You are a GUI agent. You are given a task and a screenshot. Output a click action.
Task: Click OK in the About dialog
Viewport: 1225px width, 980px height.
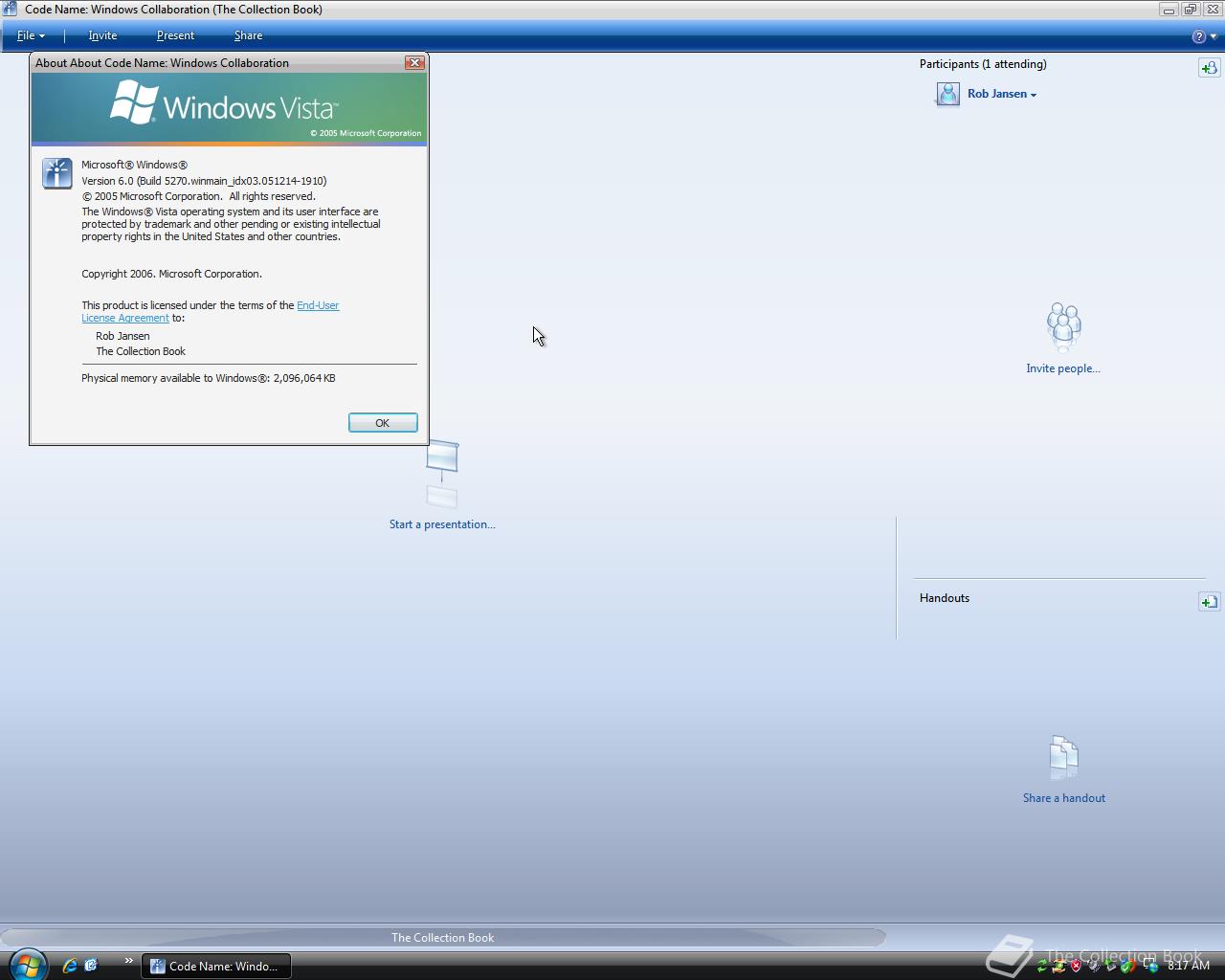(383, 423)
